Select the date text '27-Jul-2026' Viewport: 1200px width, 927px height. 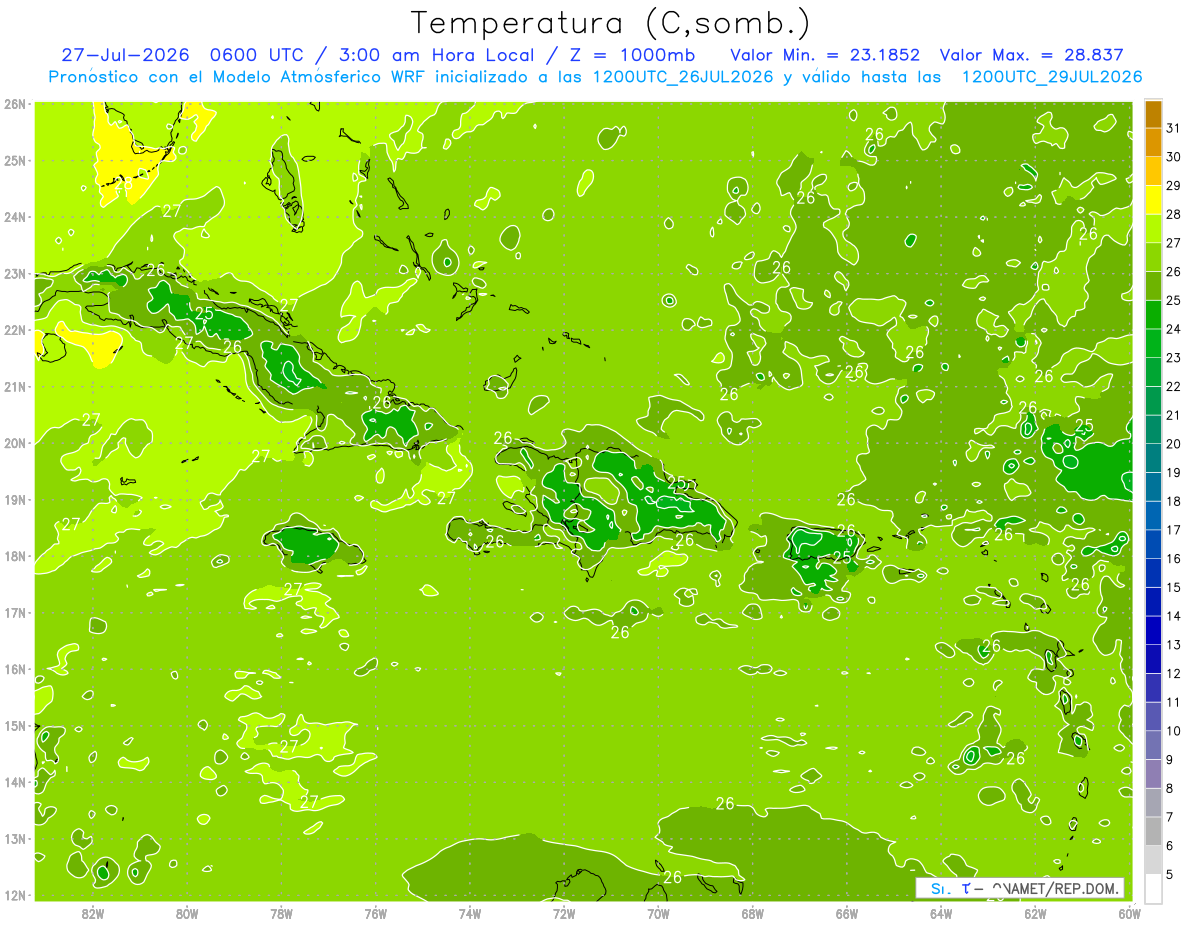click(x=126, y=55)
